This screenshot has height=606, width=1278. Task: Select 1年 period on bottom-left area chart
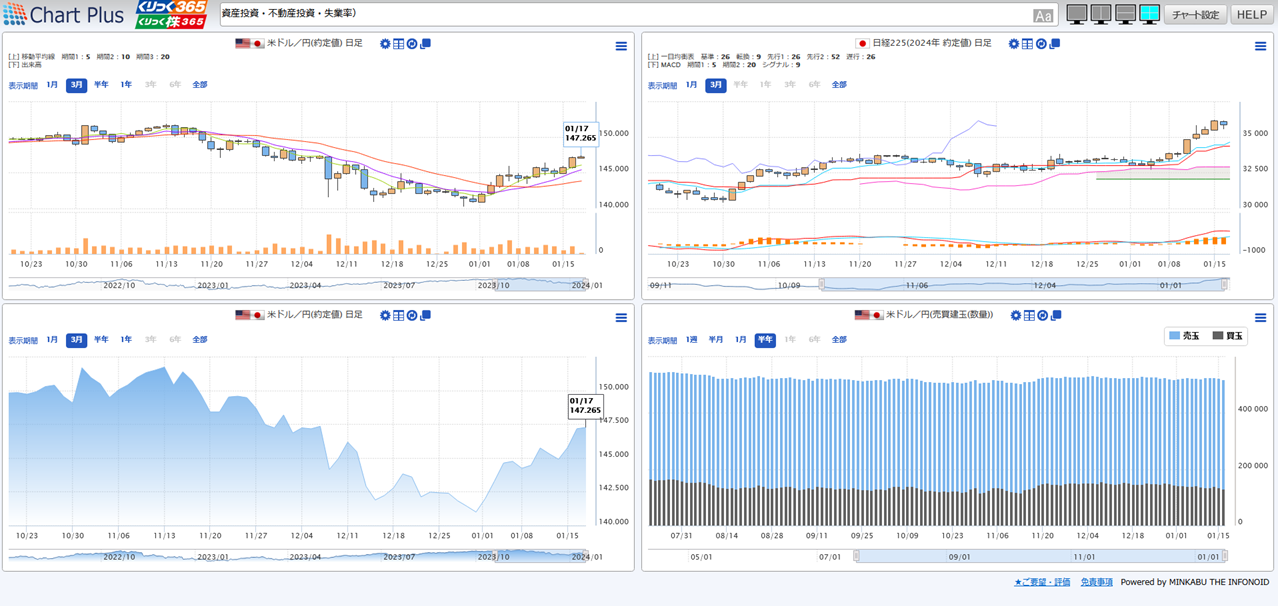[126, 340]
